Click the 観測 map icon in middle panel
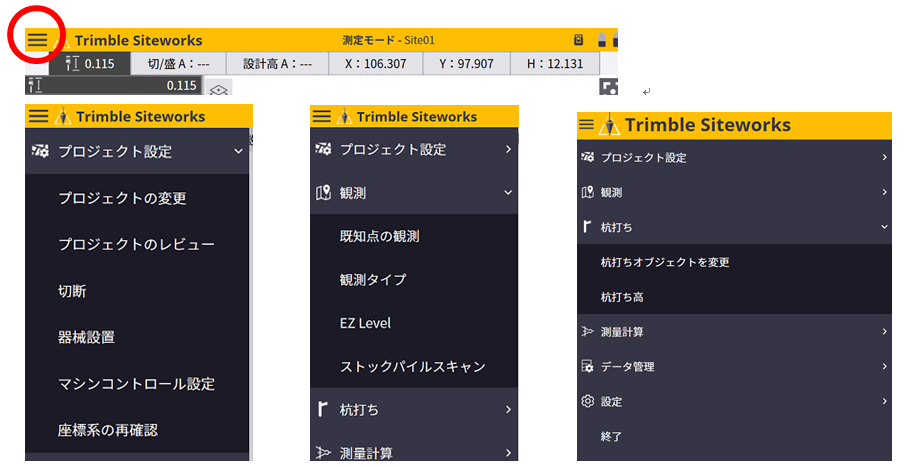Image resolution: width=905 pixels, height=467 pixels. (323, 192)
